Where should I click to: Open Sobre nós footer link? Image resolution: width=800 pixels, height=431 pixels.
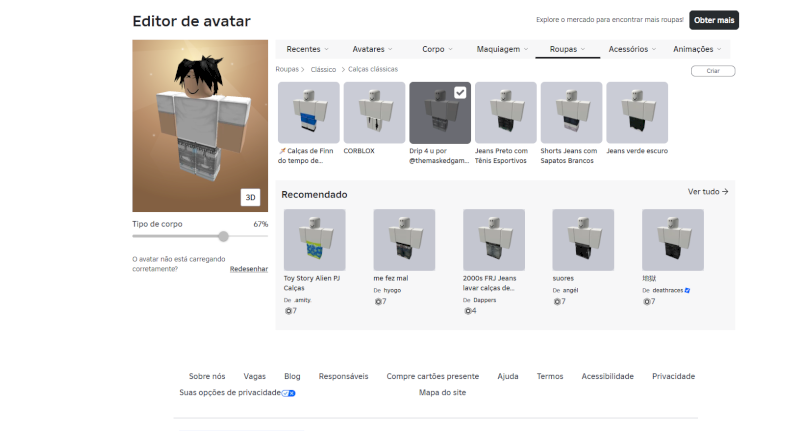(x=207, y=376)
